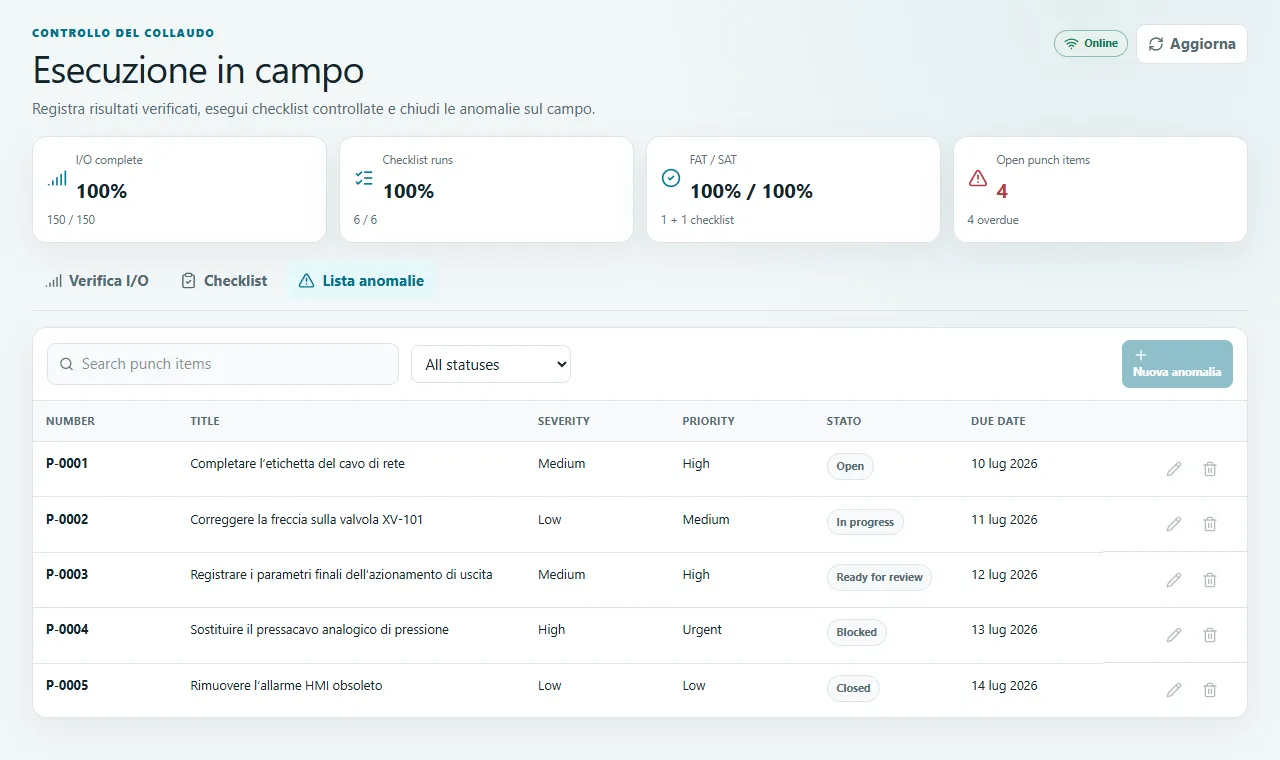Click the P-0003 number cell
The width and height of the screenshot is (1280, 760).
[x=67, y=575]
